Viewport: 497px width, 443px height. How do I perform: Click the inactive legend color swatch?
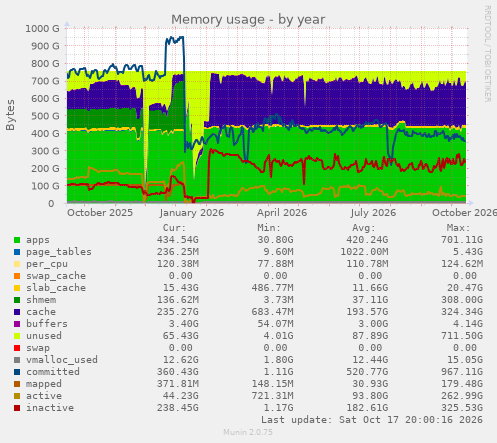17,408
